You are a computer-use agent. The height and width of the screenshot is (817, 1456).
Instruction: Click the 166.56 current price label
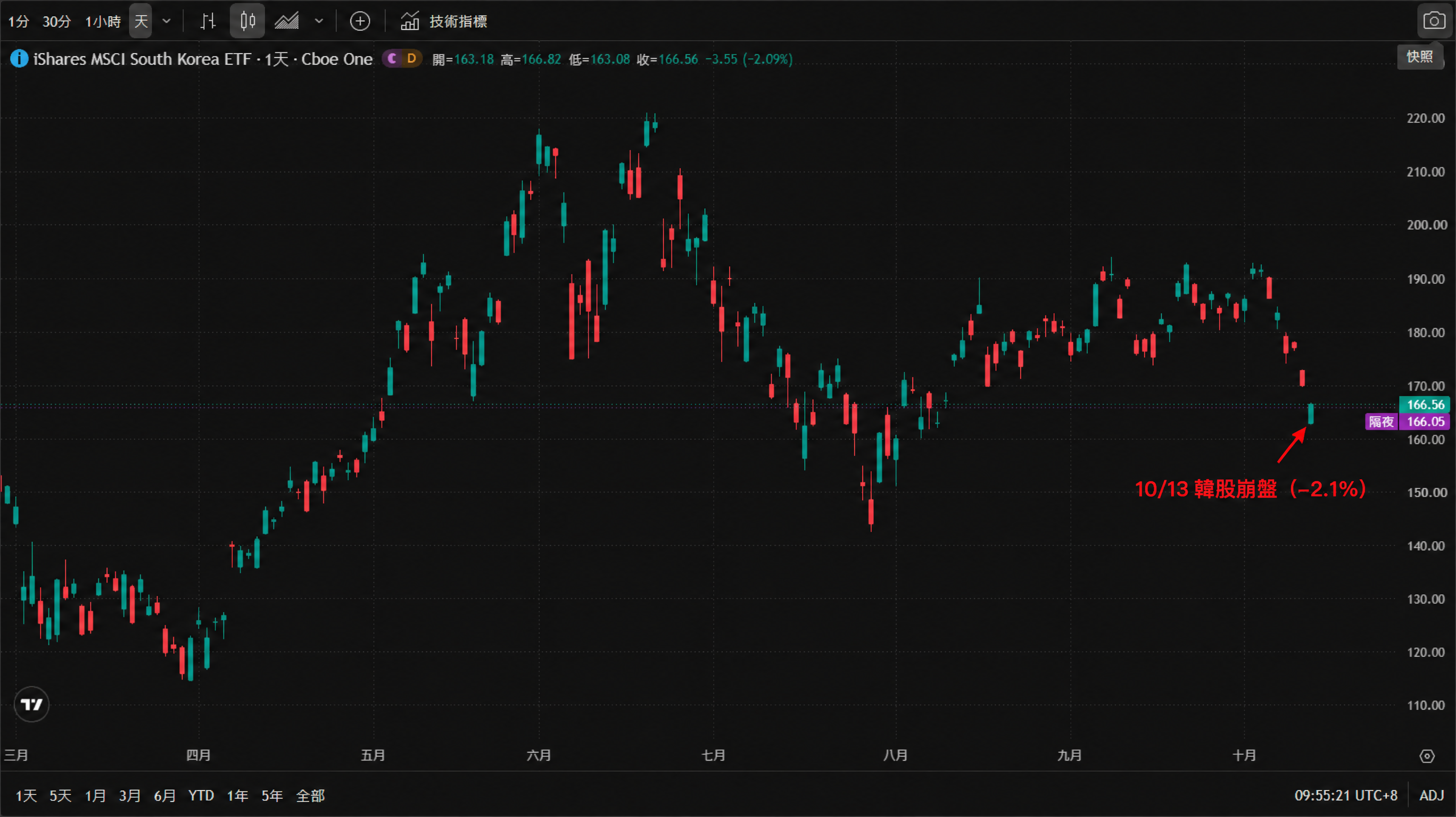[1426, 405]
